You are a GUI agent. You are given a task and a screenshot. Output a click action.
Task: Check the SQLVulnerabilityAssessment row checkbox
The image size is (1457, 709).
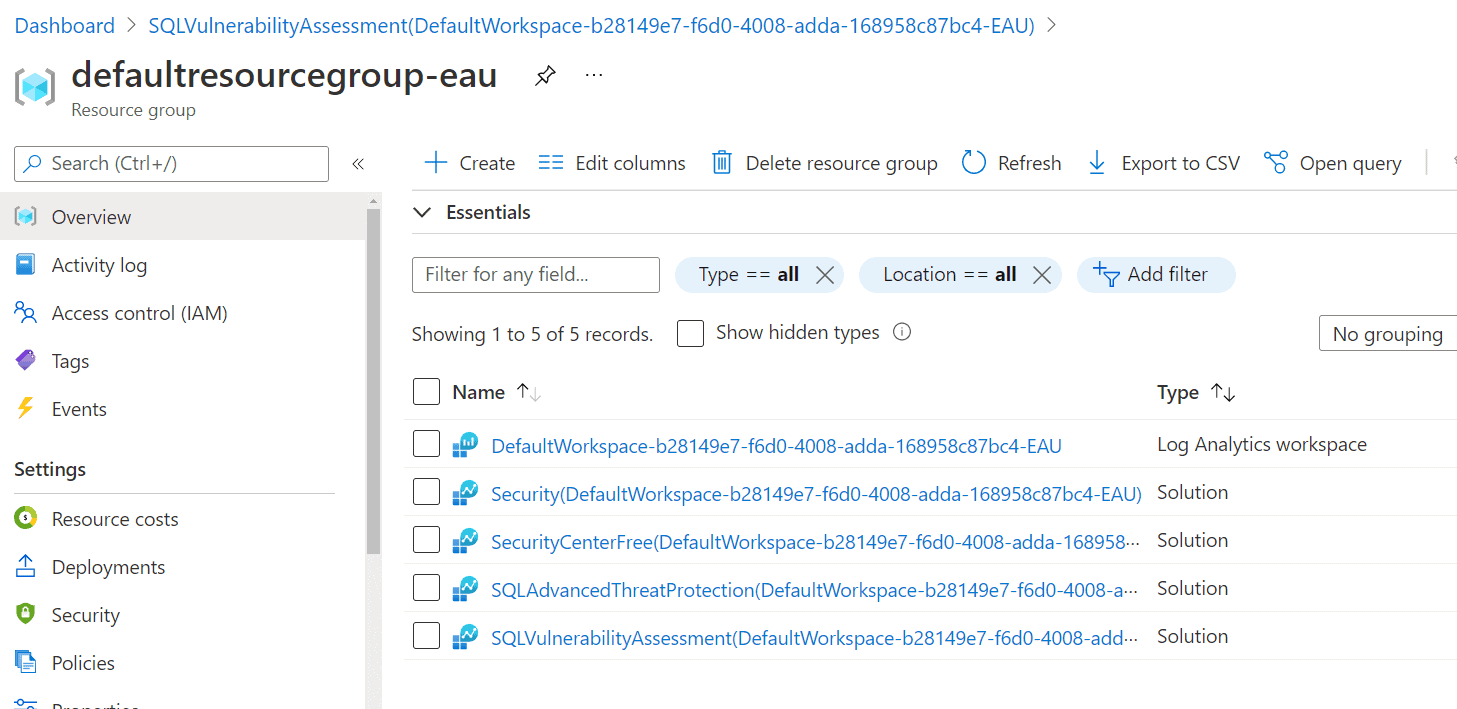pyautogui.click(x=427, y=636)
